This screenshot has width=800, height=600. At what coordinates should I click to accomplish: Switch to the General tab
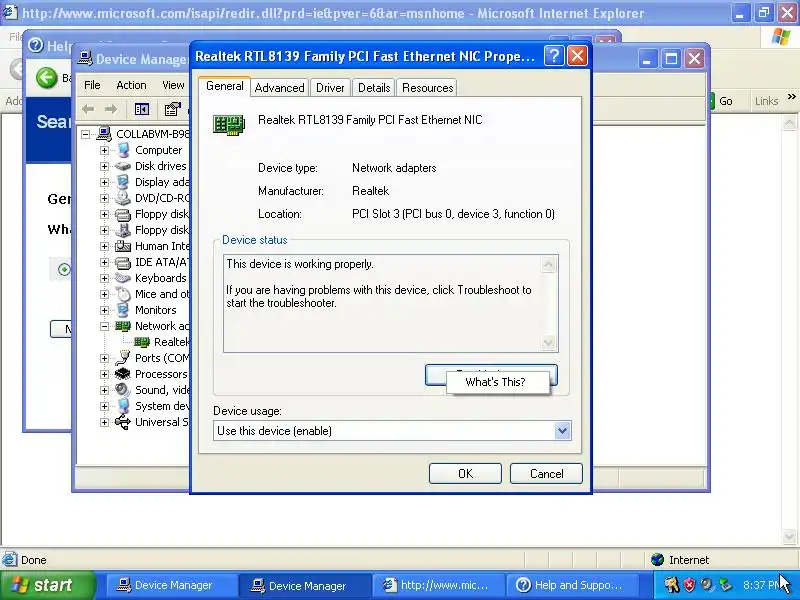[224, 86]
